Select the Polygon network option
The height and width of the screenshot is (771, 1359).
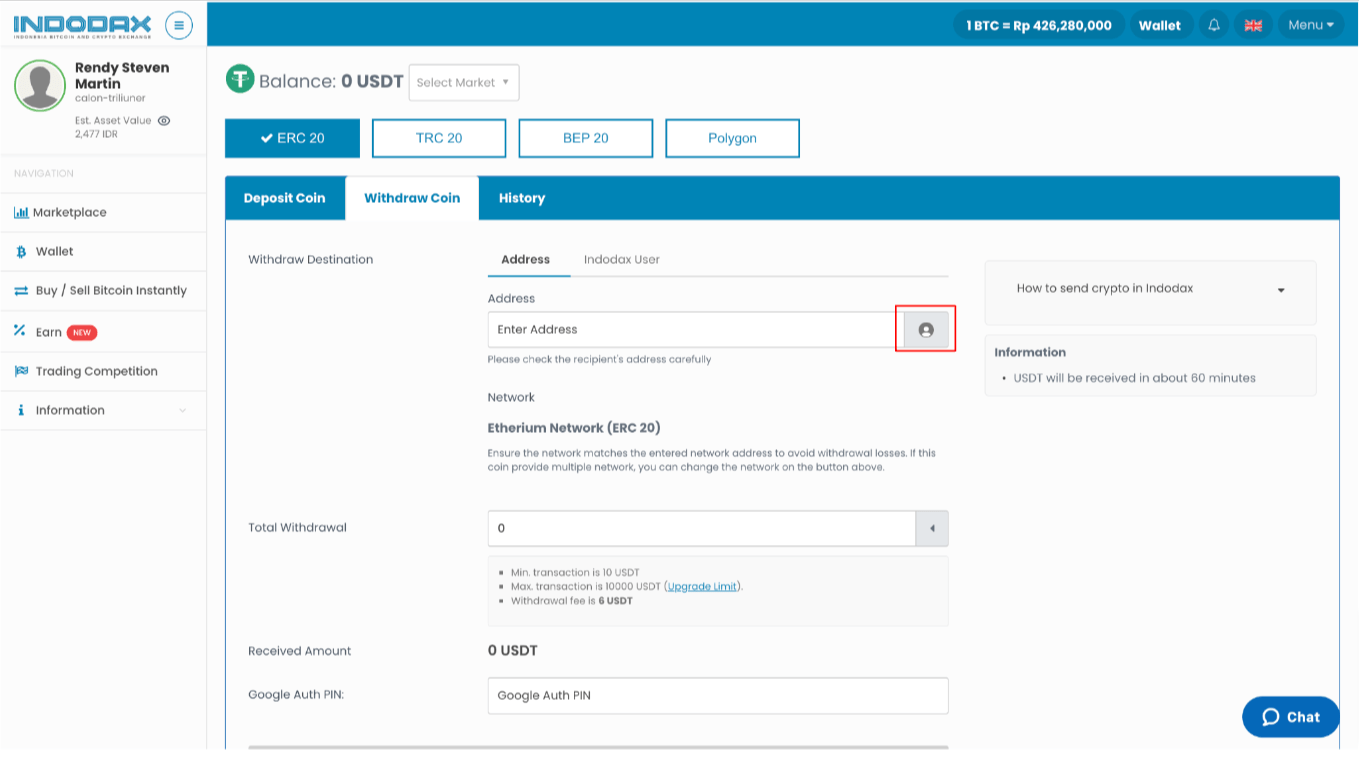click(x=732, y=138)
